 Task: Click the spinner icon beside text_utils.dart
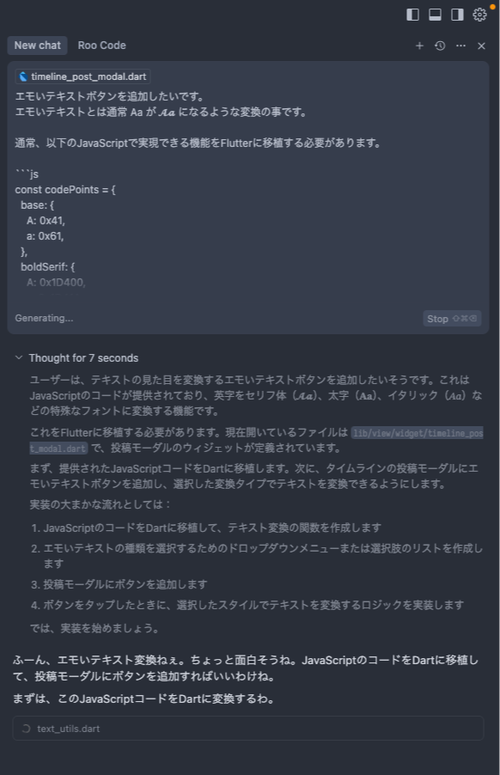pyautogui.click(x=26, y=729)
